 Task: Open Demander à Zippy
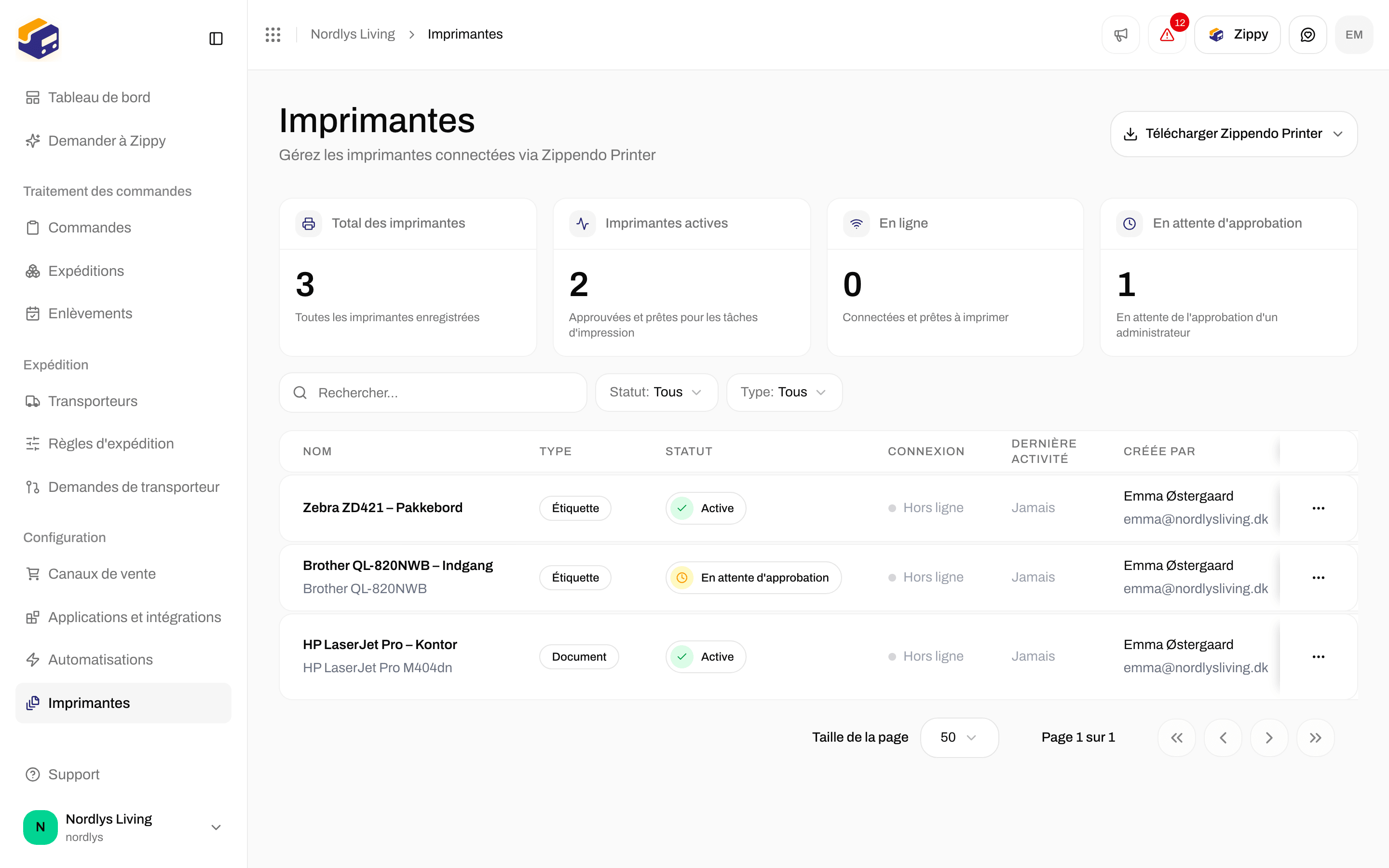pos(123,141)
